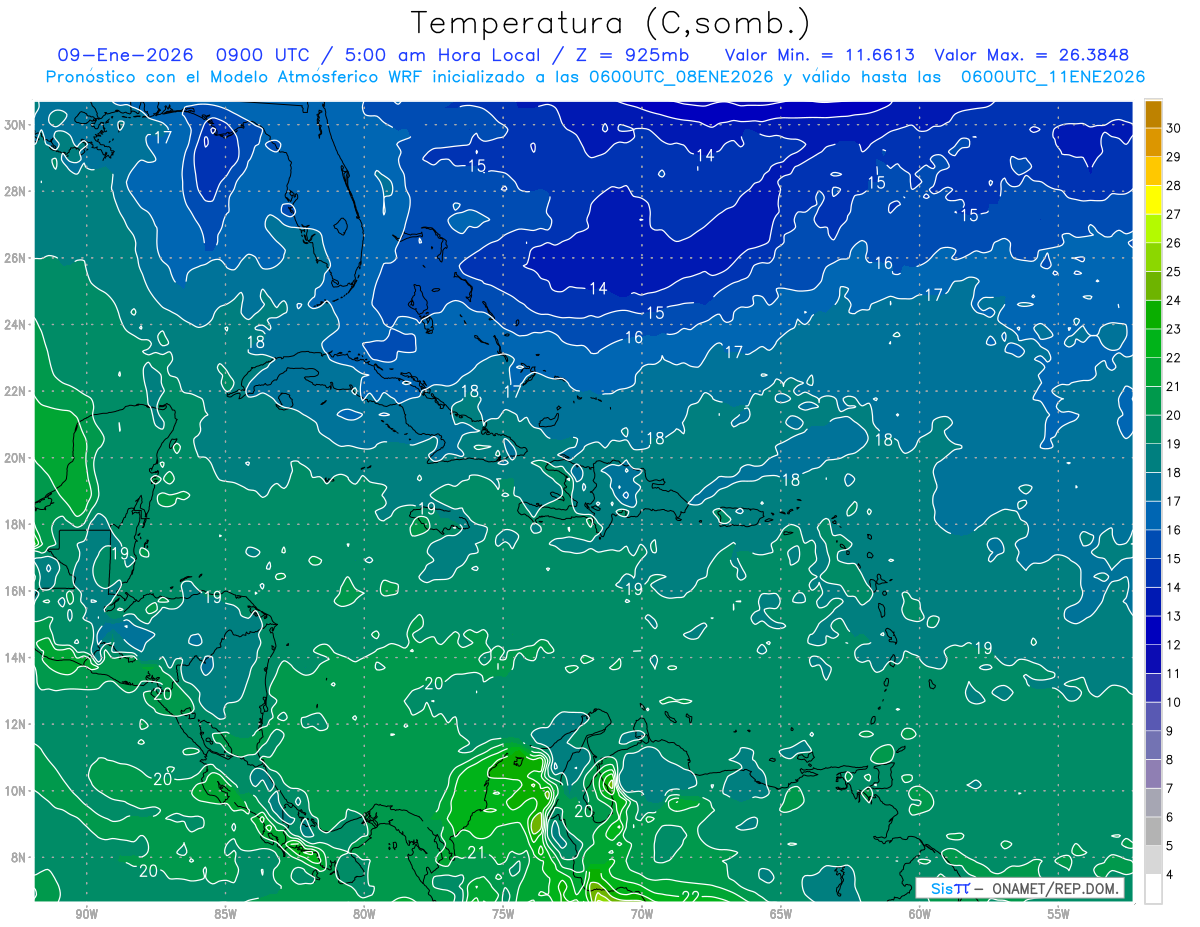Click the '75W' longitude axis label
Viewport: 1200px width, 927px height.
pos(503,914)
